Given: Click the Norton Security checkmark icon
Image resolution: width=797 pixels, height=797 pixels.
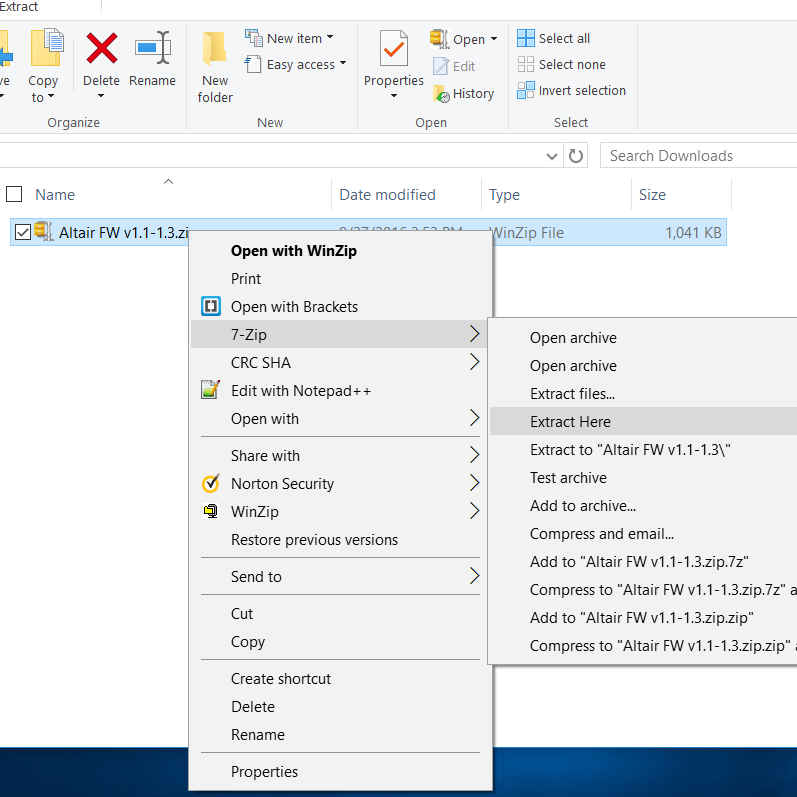Looking at the screenshot, I should click(210, 483).
